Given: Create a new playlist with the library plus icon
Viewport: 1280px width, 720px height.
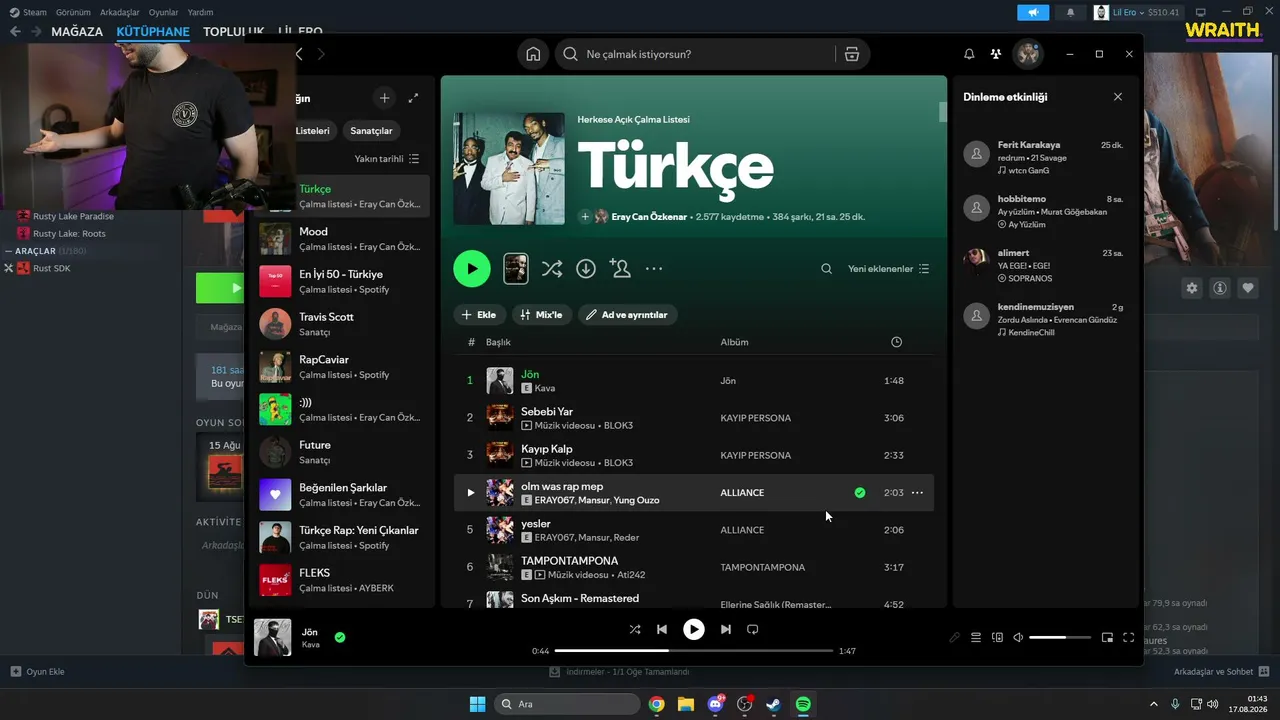Looking at the screenshot, I should point(384,98).
